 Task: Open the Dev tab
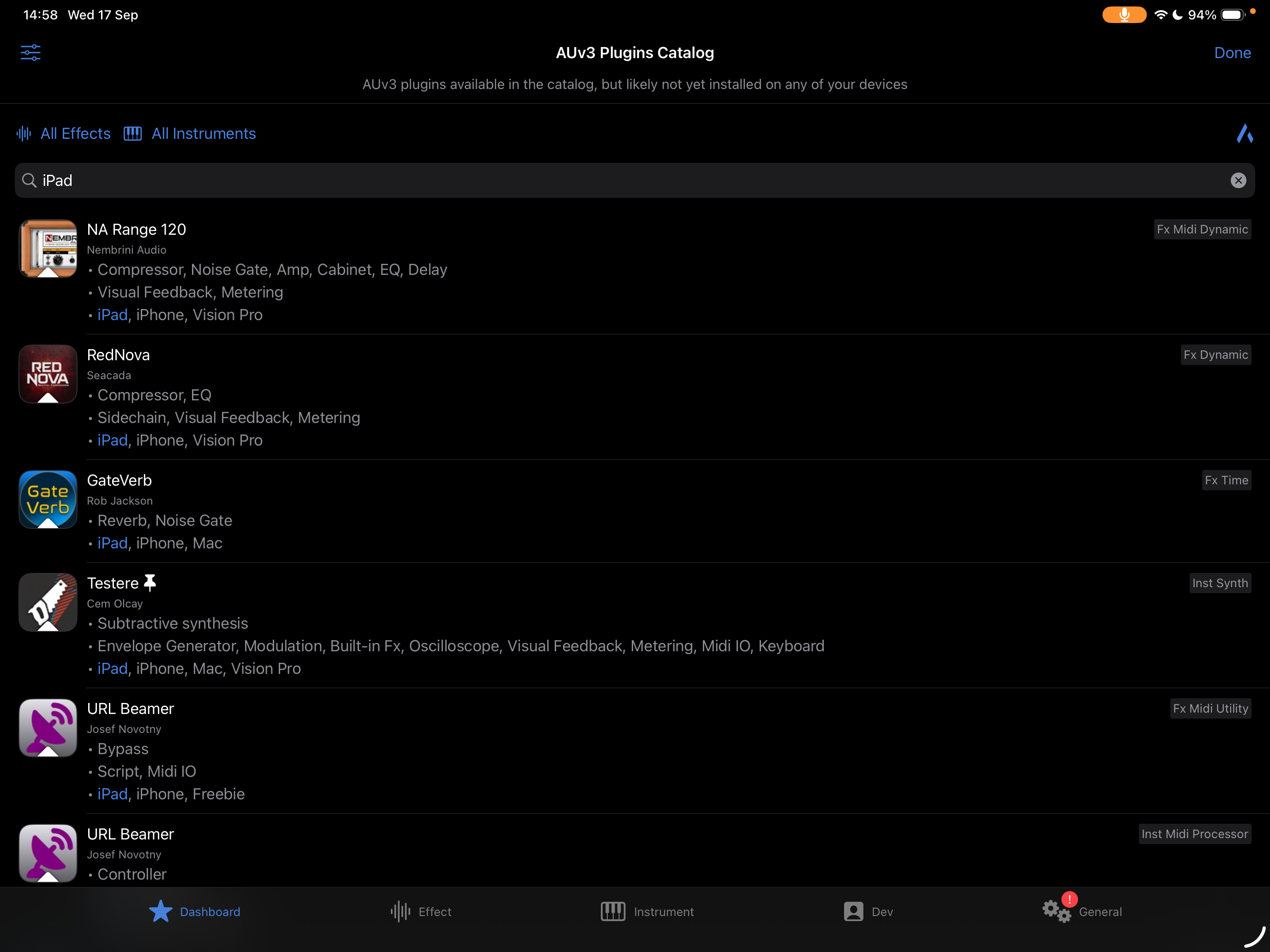tap(868, 911)
